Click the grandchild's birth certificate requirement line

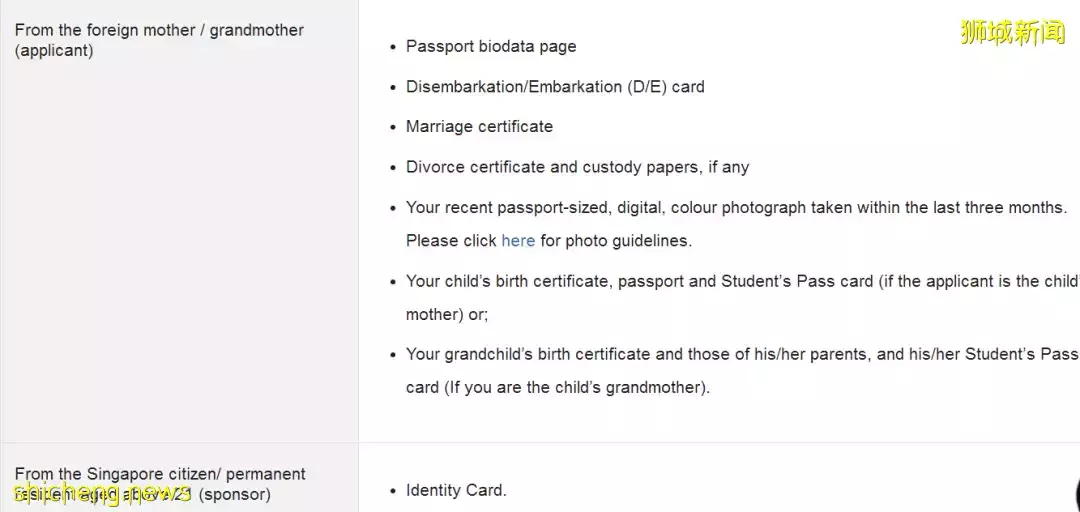point(740,354)
